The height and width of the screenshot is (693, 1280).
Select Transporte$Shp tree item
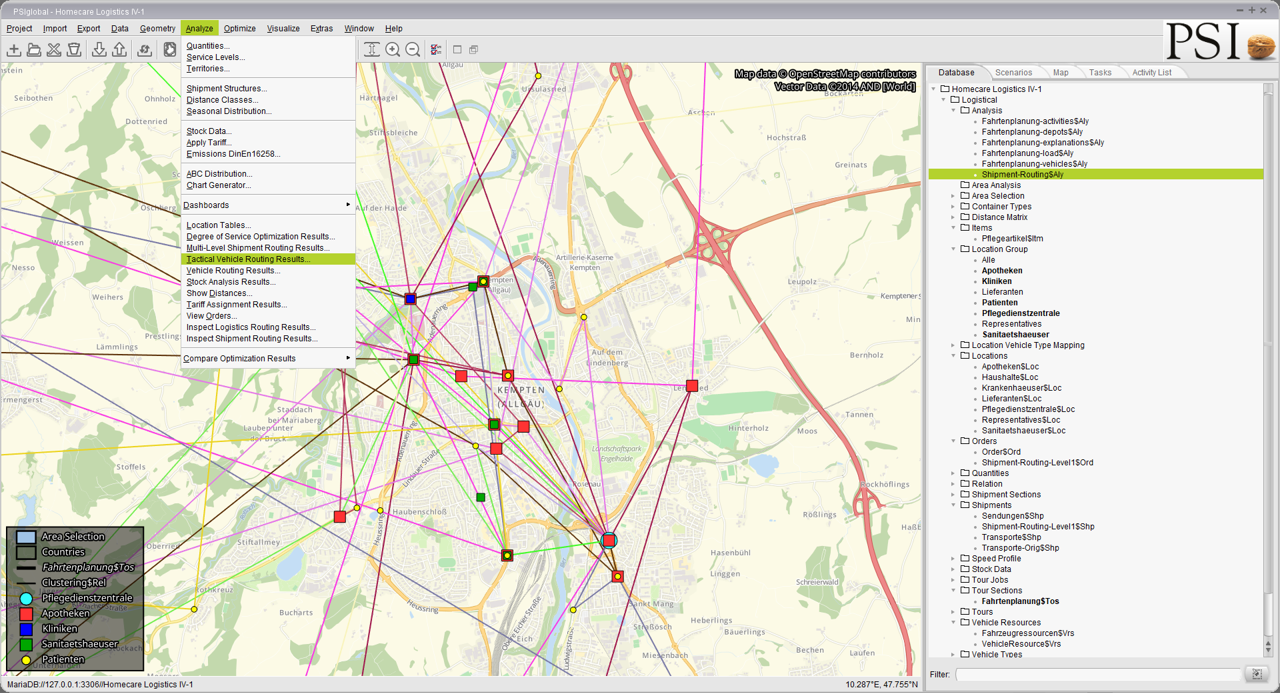tap(1011, 537)
